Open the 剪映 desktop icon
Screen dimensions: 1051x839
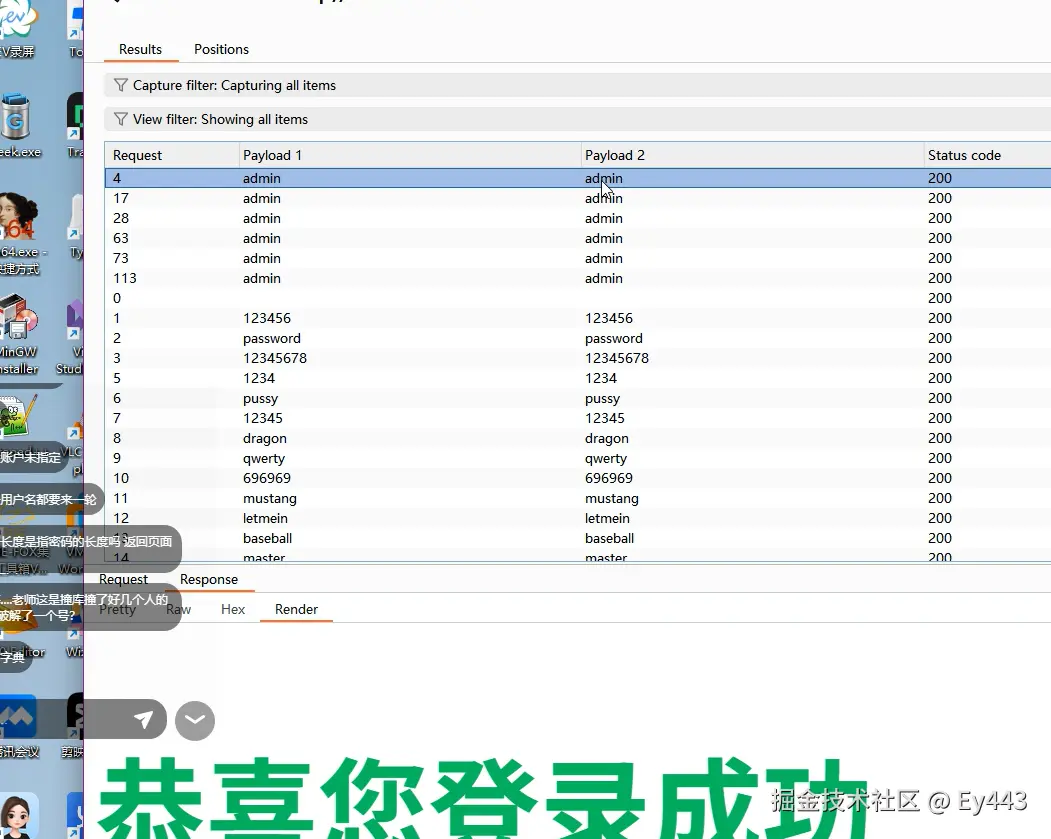pos(74,725)
